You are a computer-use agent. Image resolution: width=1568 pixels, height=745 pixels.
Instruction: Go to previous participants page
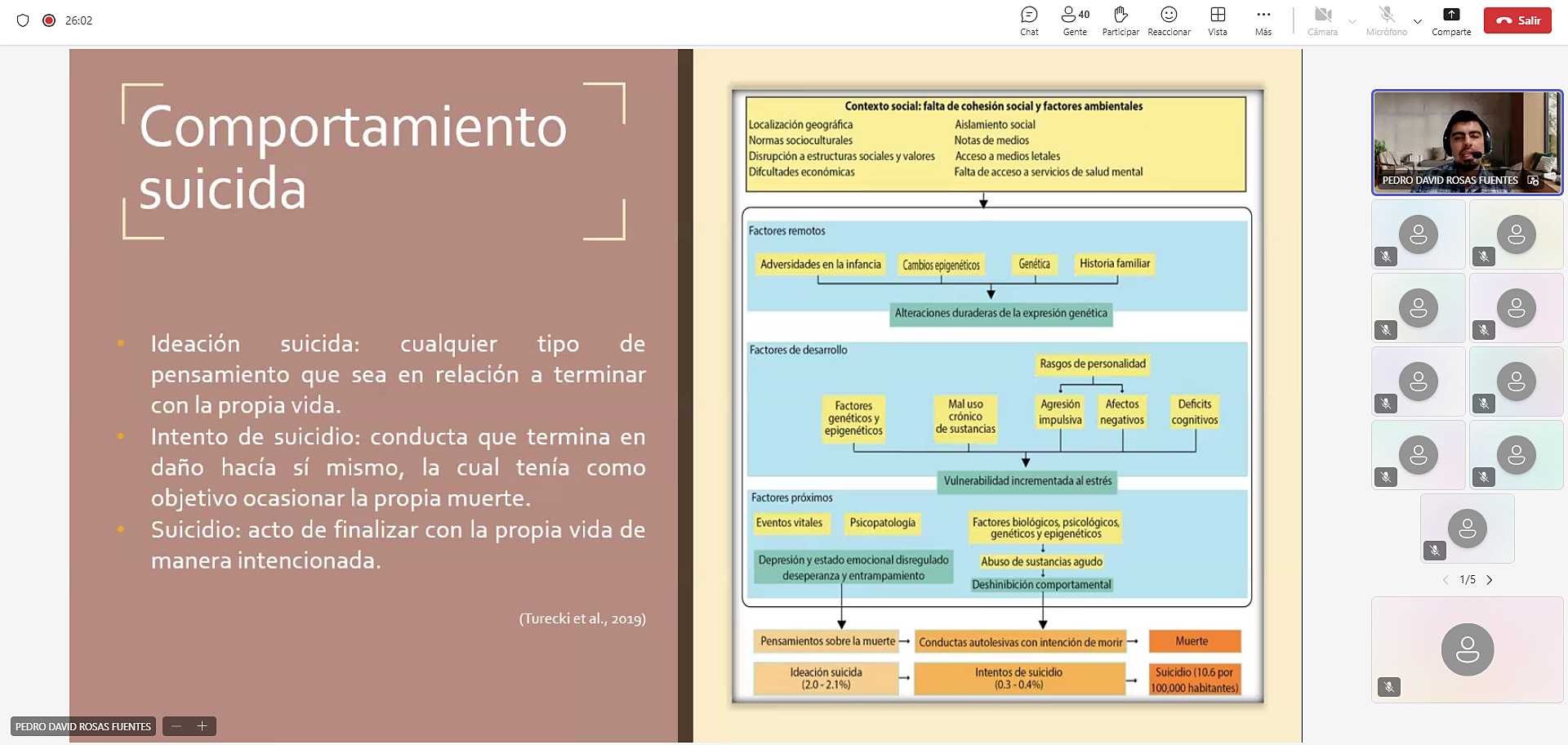click(x=1445, y=580)
